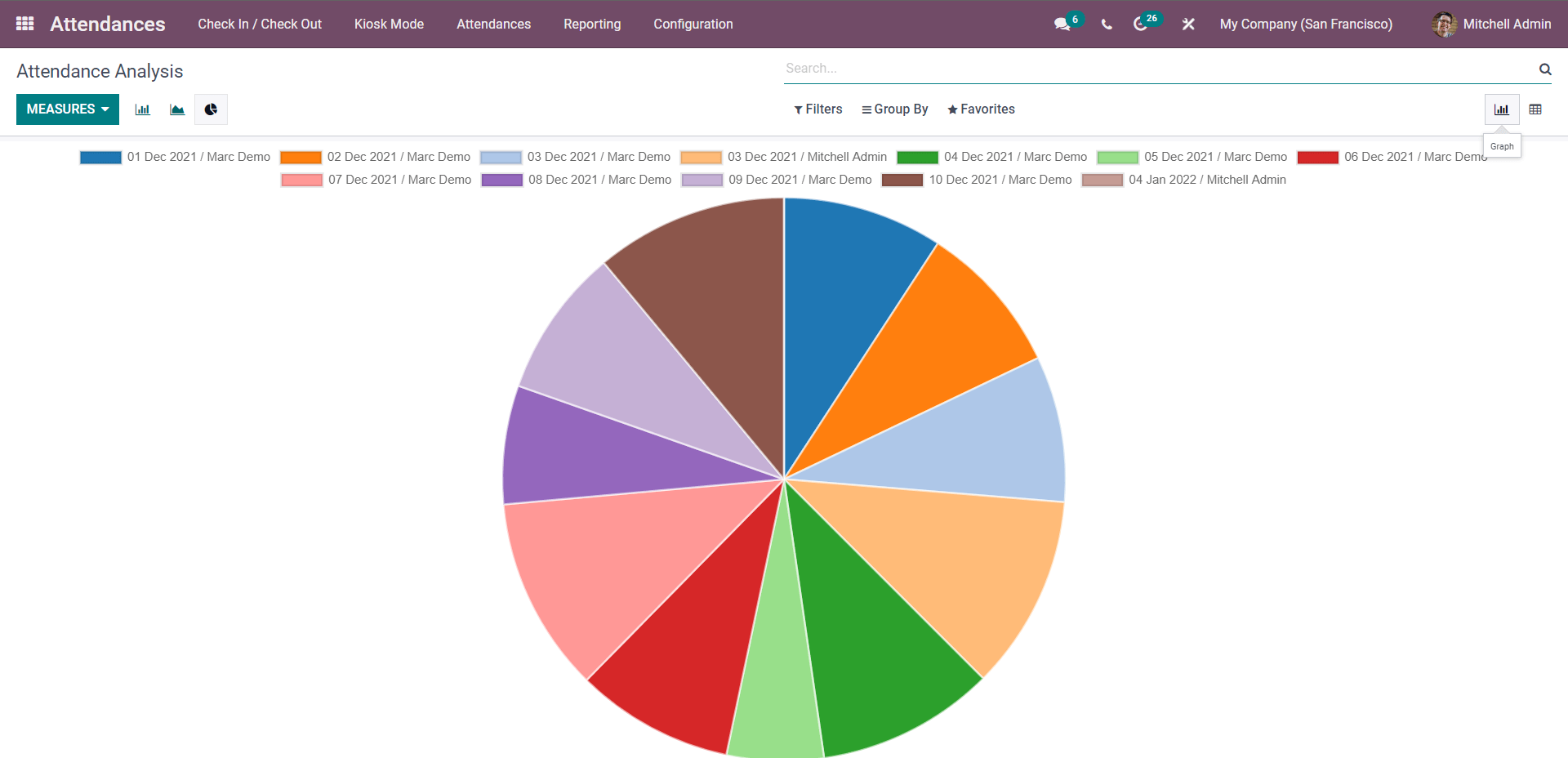The image size is (1568, 758).
Task: Click the debug tools wrench icon
Action: [1188, 25]
